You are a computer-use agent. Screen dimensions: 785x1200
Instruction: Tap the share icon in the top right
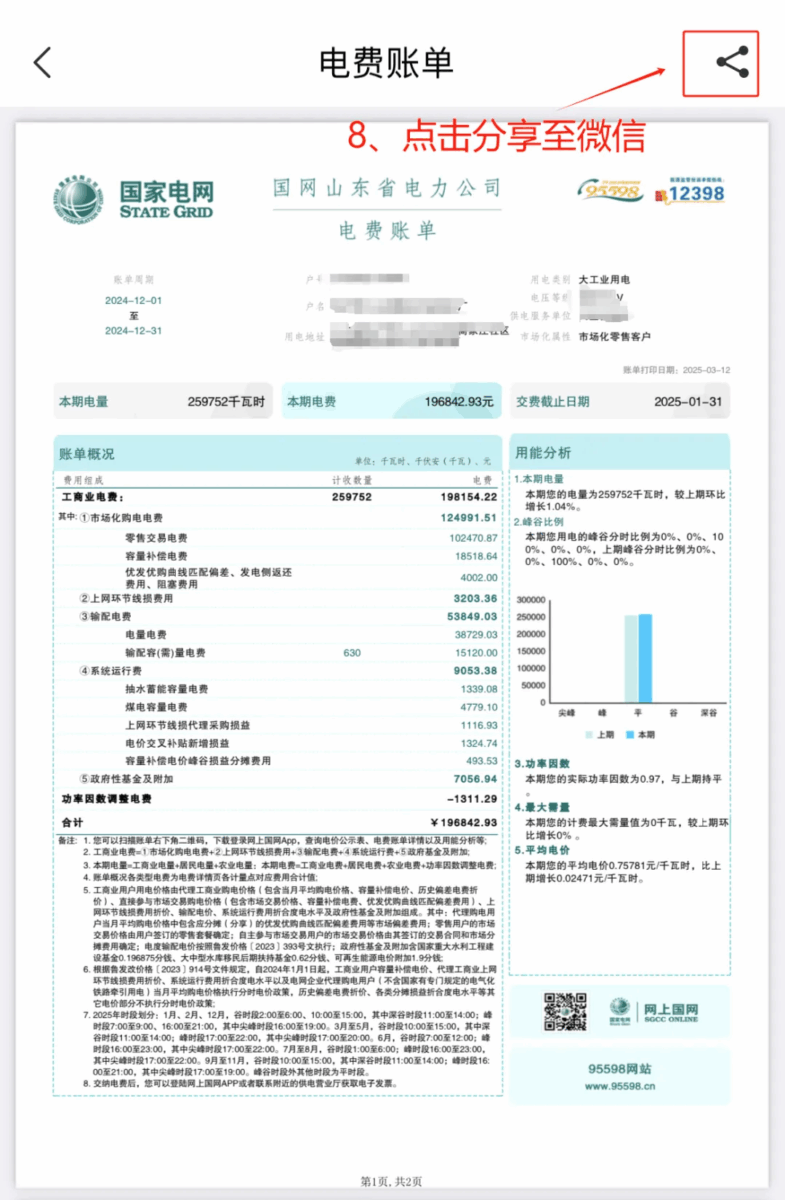coord(732,63)
